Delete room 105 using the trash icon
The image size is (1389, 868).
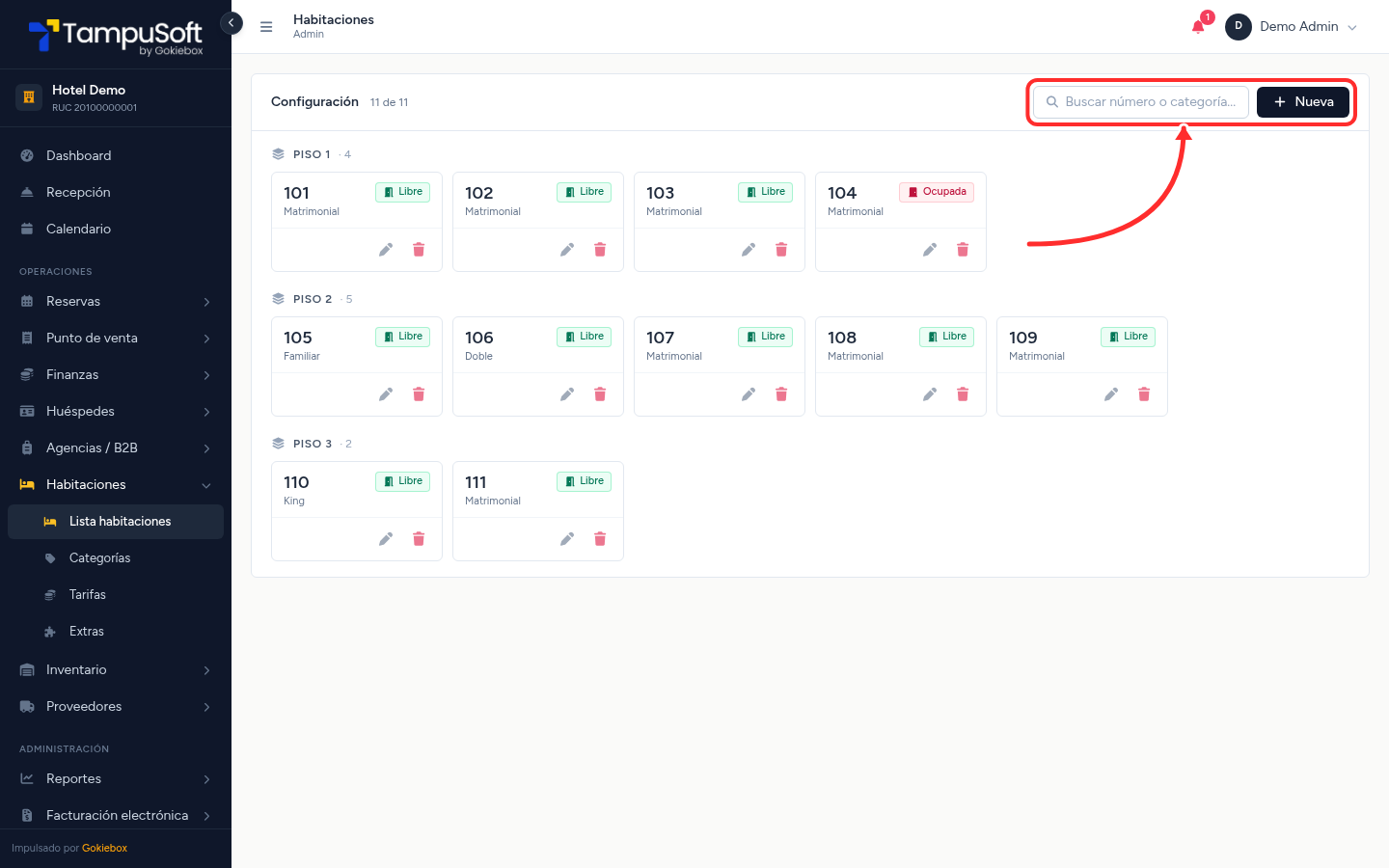point(419,394)
